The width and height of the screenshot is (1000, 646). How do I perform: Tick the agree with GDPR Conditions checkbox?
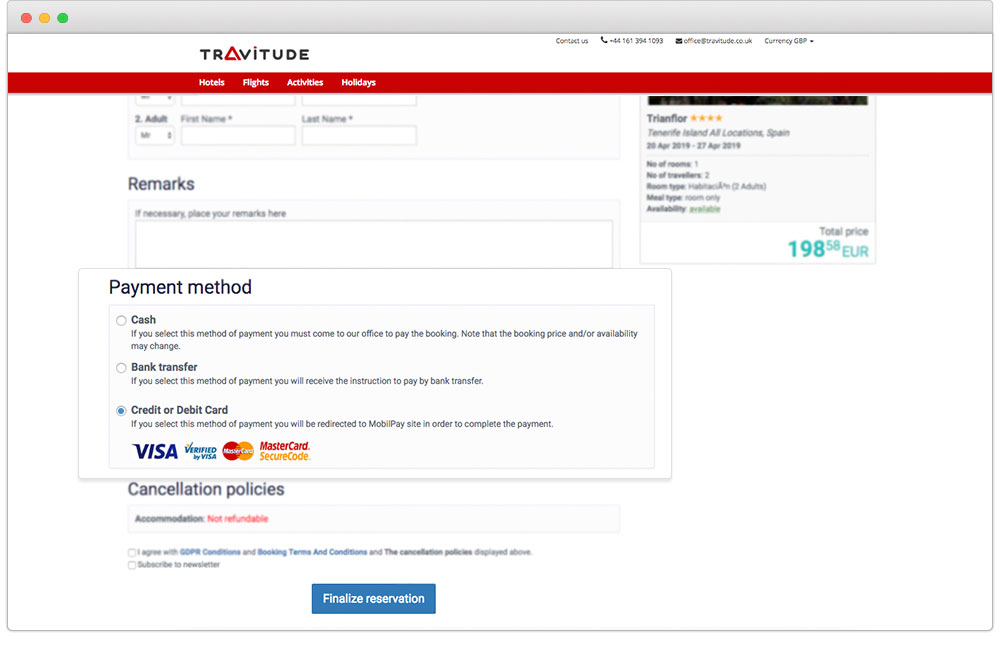[132, 552]
